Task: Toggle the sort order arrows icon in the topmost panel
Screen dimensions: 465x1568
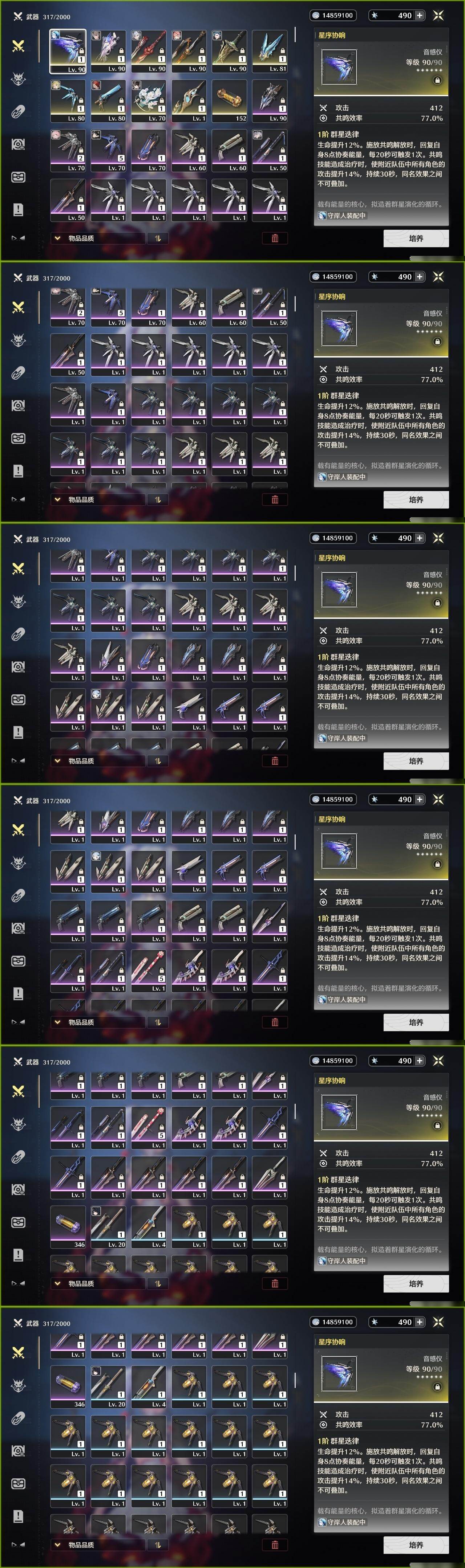Action: [158, 238]
